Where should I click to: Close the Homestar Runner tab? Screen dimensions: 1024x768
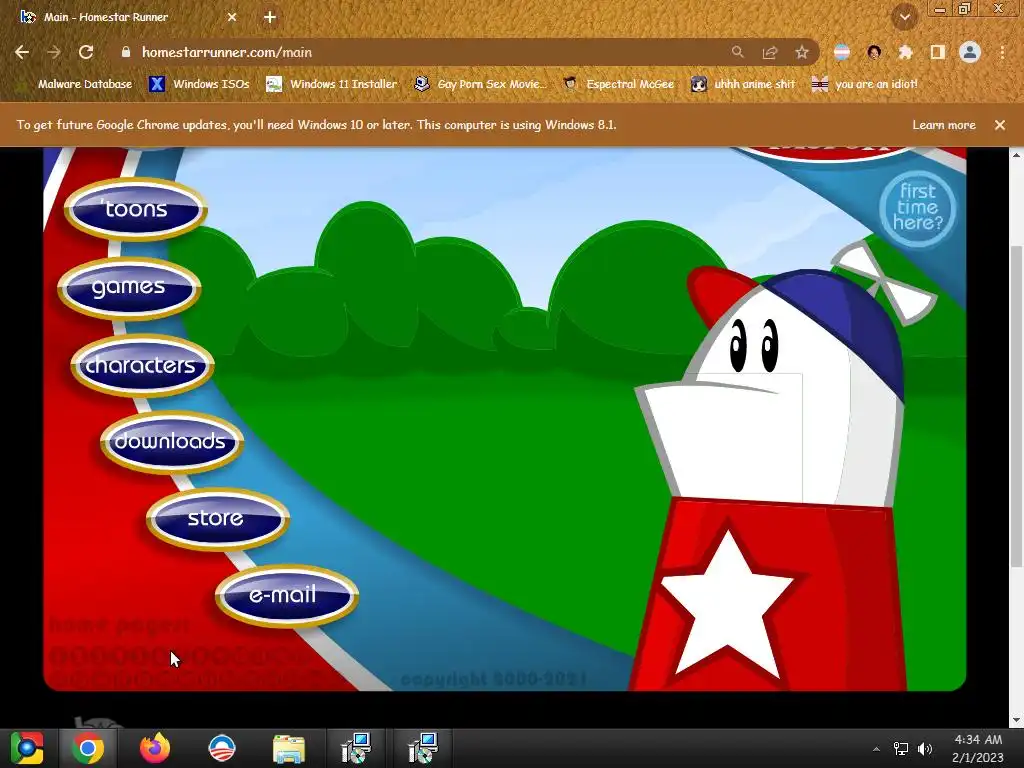point(232,17)
